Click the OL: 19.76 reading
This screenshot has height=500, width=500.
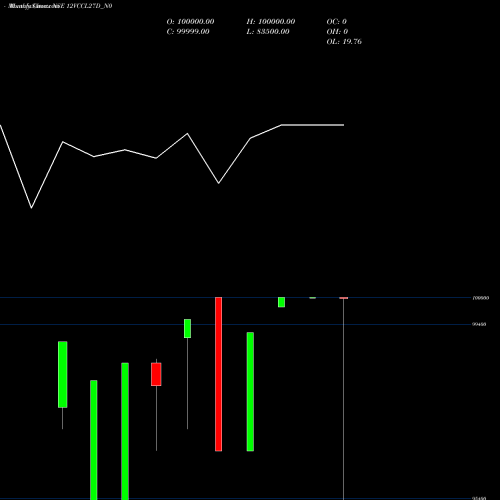point(344,42)
